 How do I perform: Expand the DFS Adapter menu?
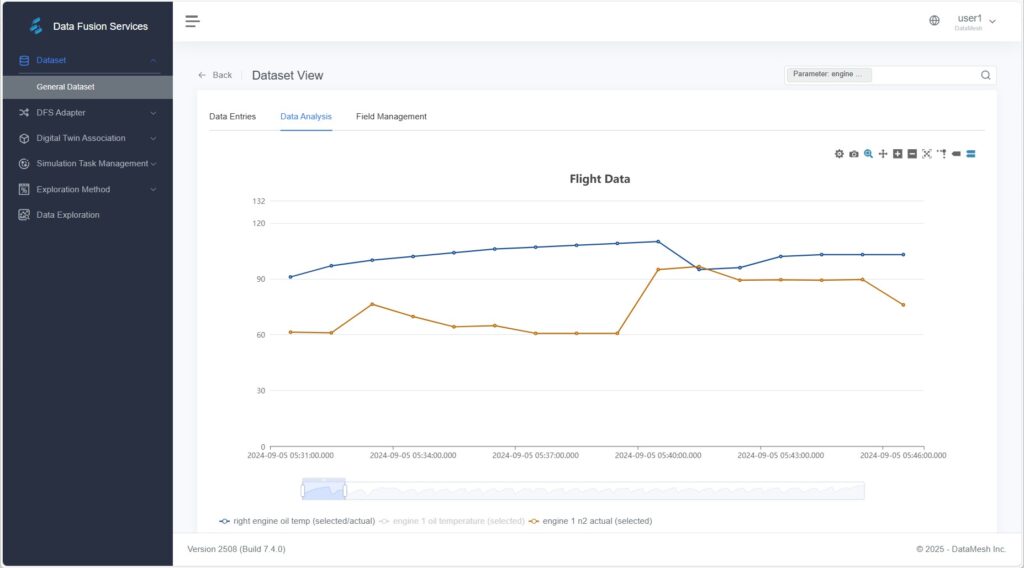pyautogui.click(x=87, y=113)
